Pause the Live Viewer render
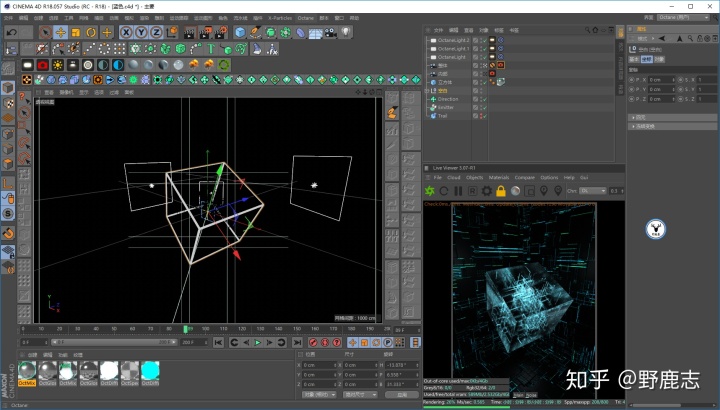The width and height of the screenshot is (720, 410). [458, 191]
